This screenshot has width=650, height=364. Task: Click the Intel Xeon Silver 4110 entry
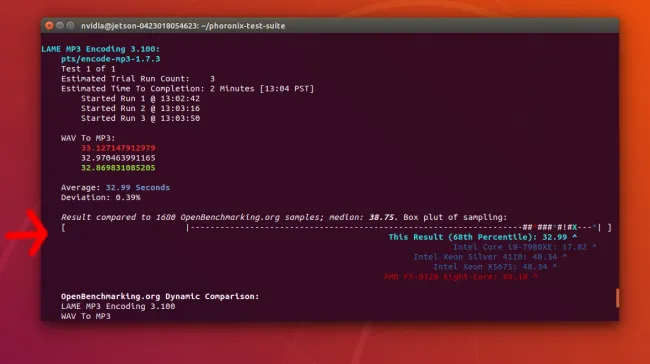[x=490, y=257]
